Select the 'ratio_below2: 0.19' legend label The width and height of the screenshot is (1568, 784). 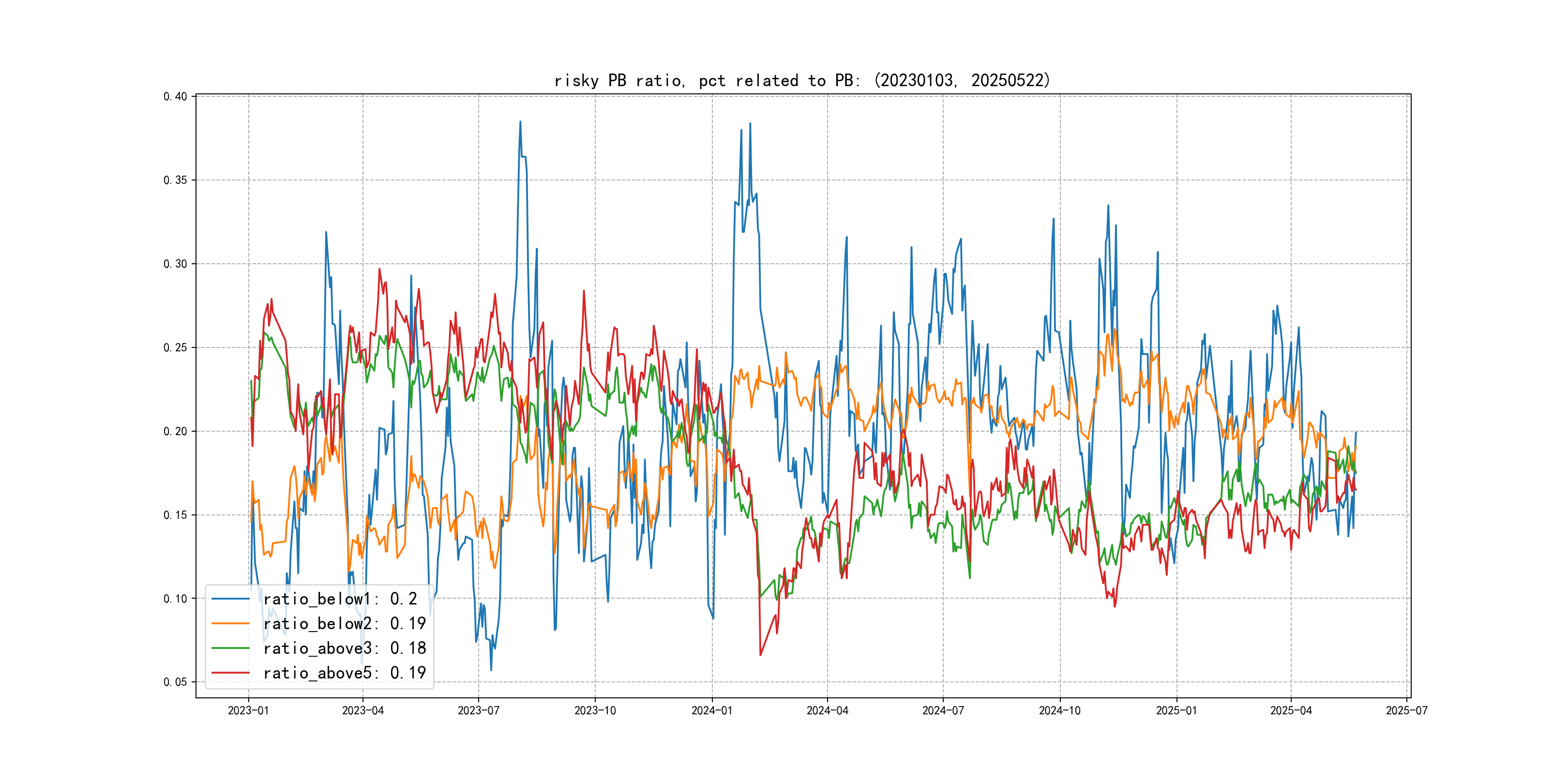point(345,623)
